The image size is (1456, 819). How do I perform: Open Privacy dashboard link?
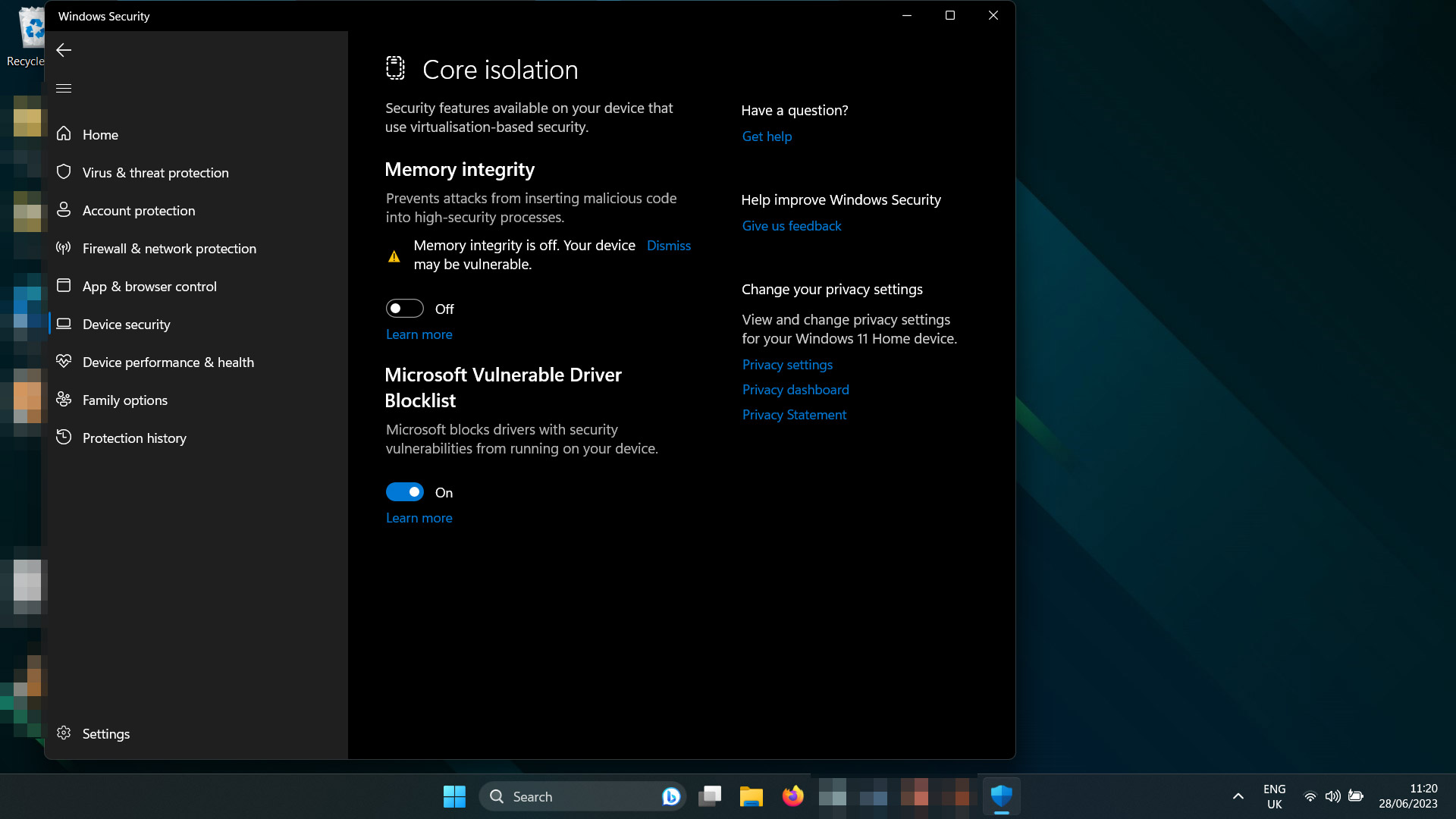(795, 390)
